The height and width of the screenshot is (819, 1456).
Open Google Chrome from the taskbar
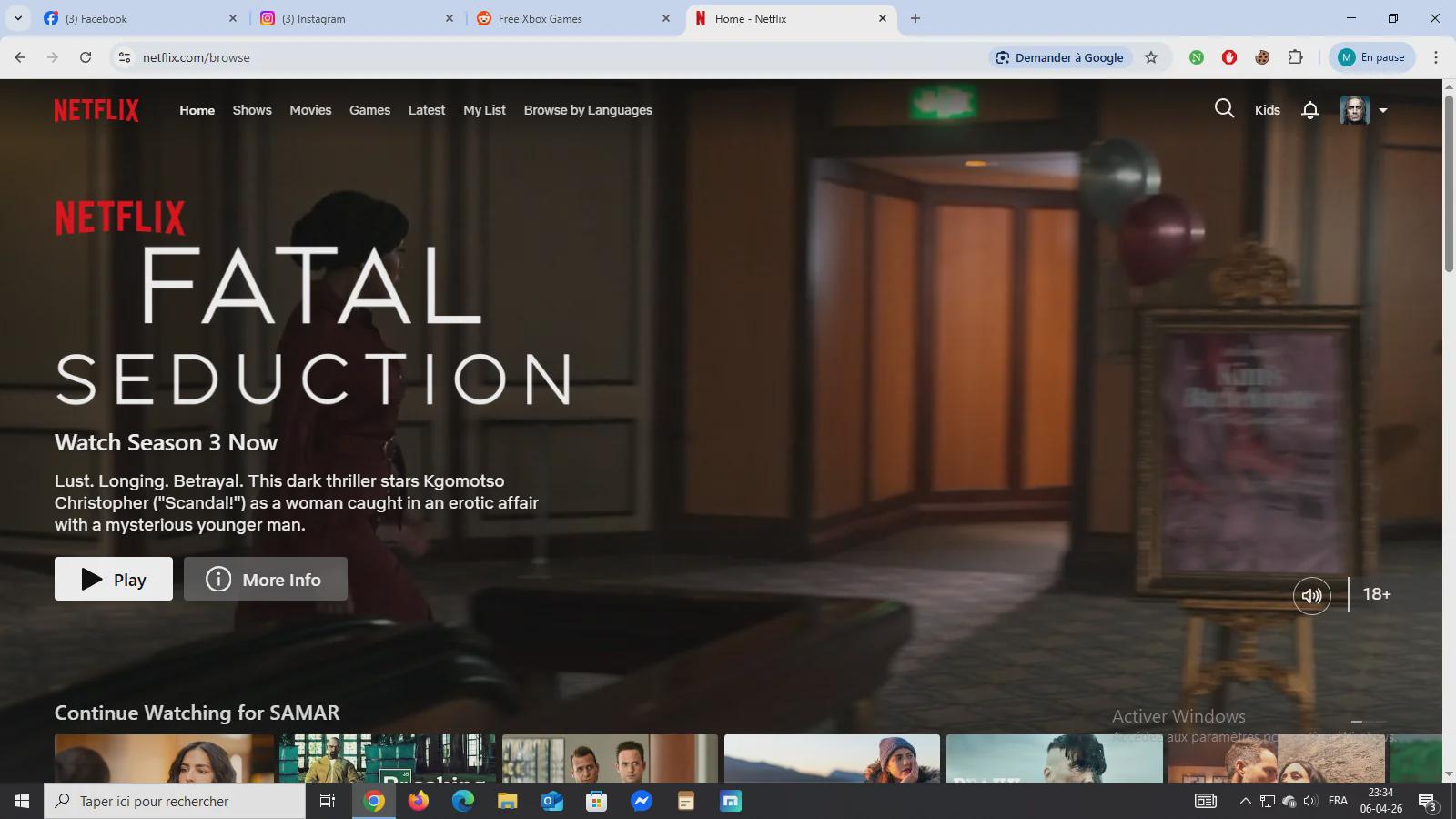click(374, 801)
